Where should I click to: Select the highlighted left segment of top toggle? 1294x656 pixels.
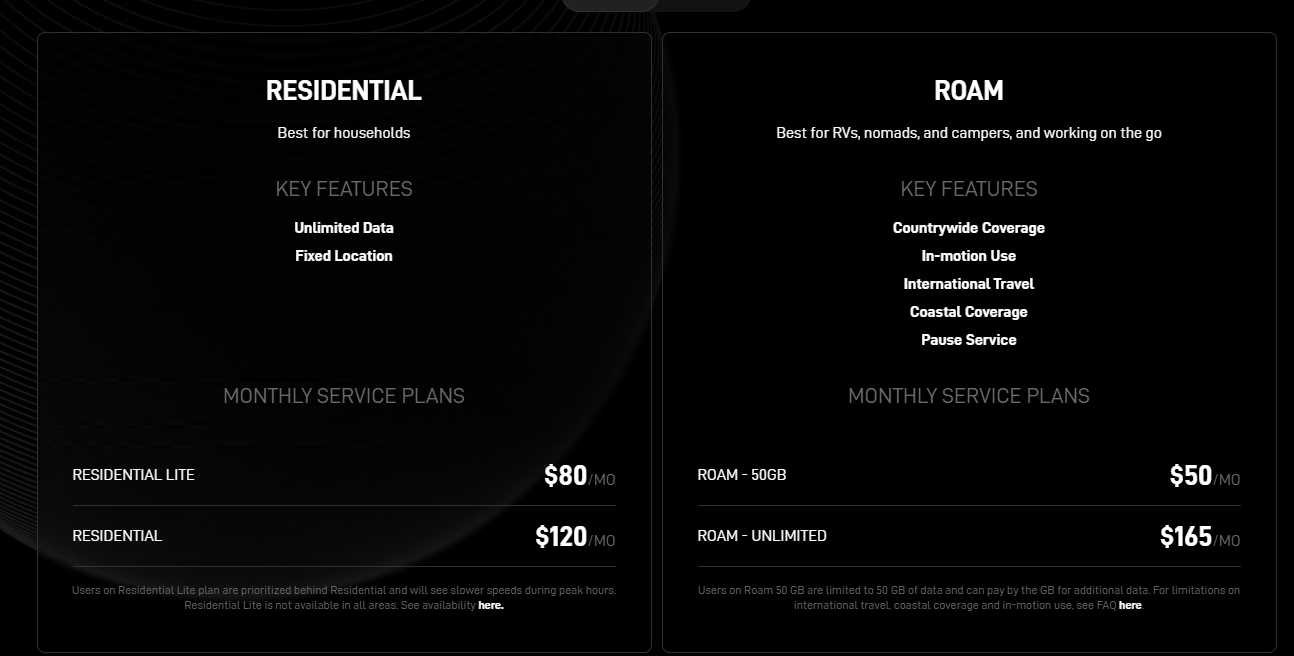click(x=609, y=4)
